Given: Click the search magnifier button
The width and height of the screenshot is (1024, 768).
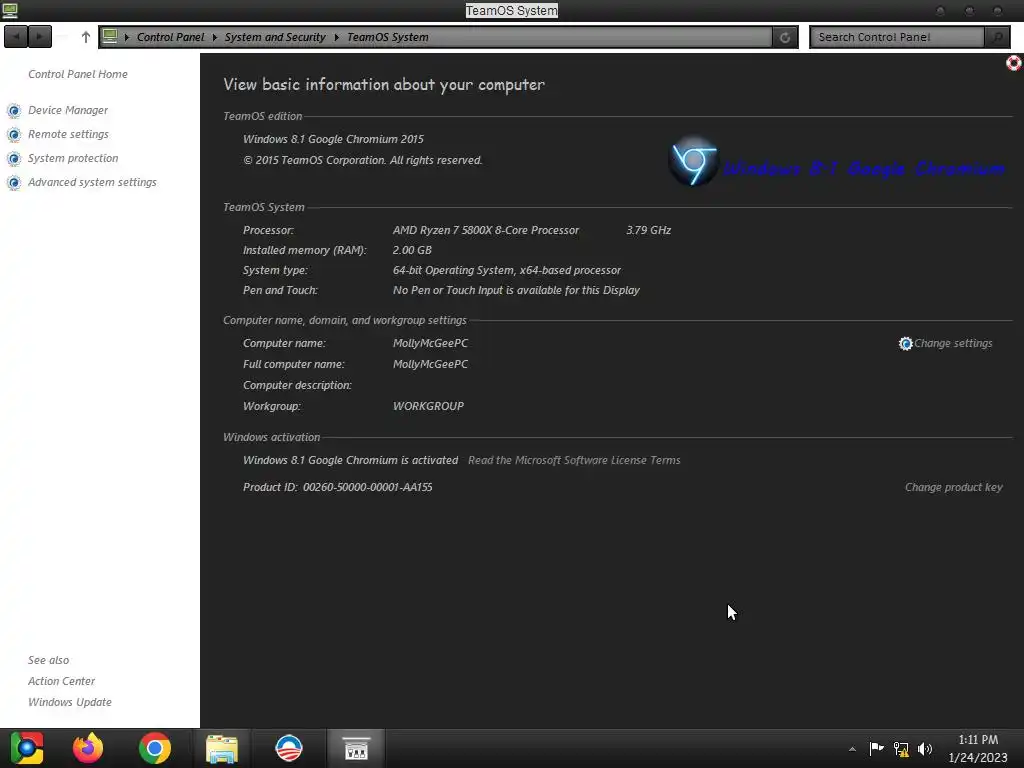Looking at the screenshot, I should (x=997, y=37).
